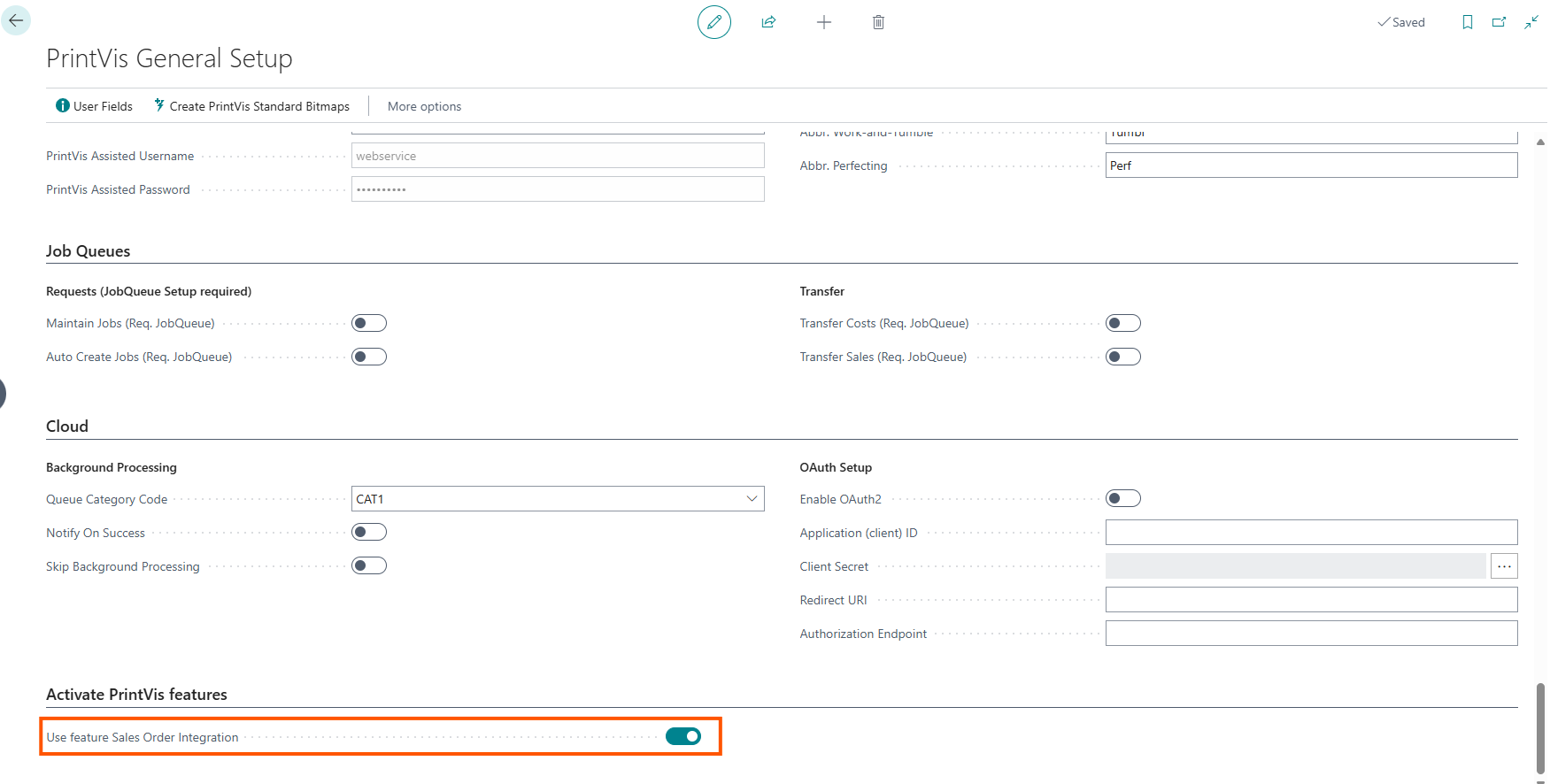Disable Use feature Sales Order Integration
Image resolution: width=1550 pixels, height=784 pixels.
pos(682,736)
